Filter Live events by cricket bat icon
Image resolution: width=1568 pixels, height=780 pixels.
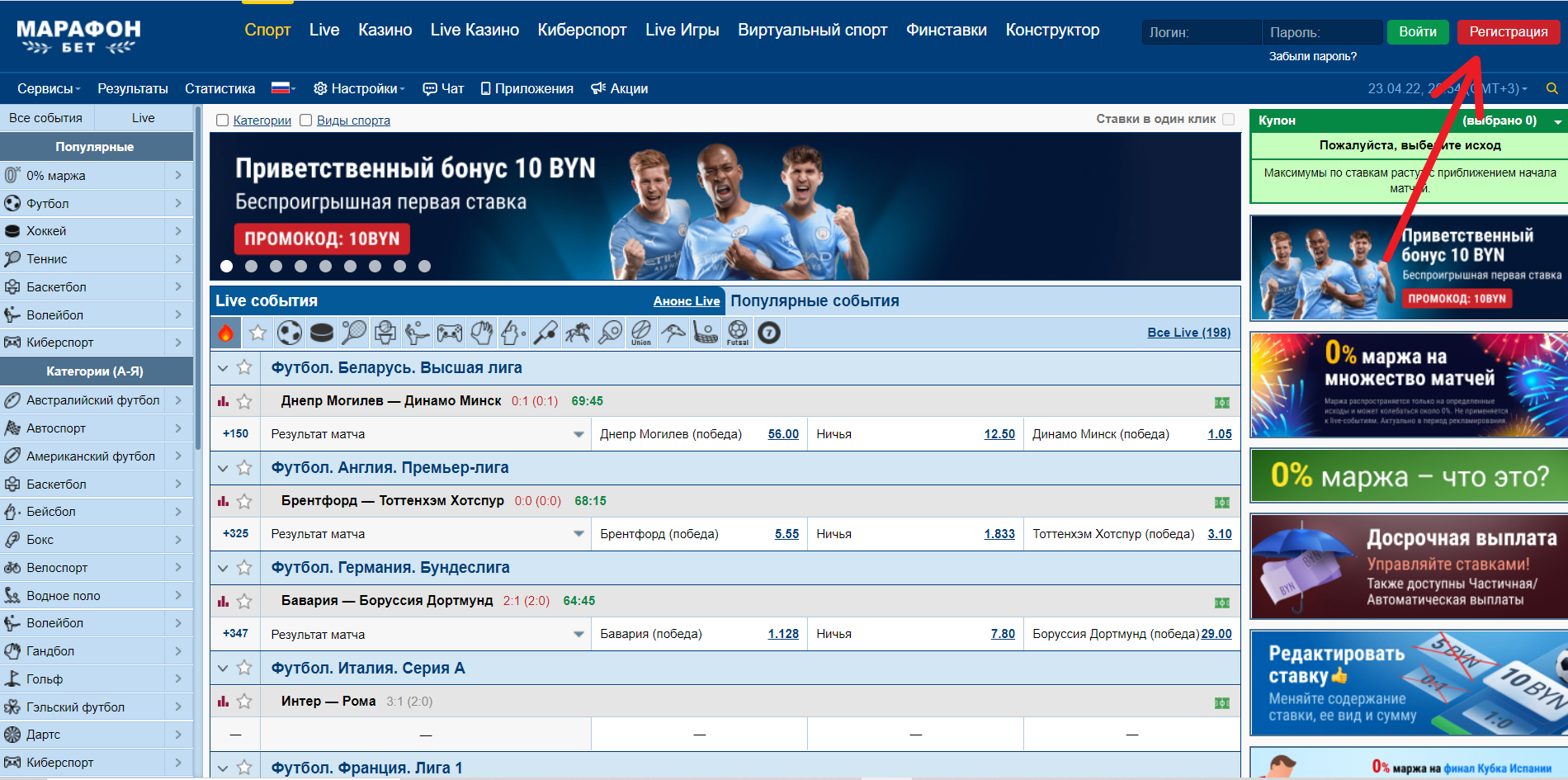(x=545, y=333)
